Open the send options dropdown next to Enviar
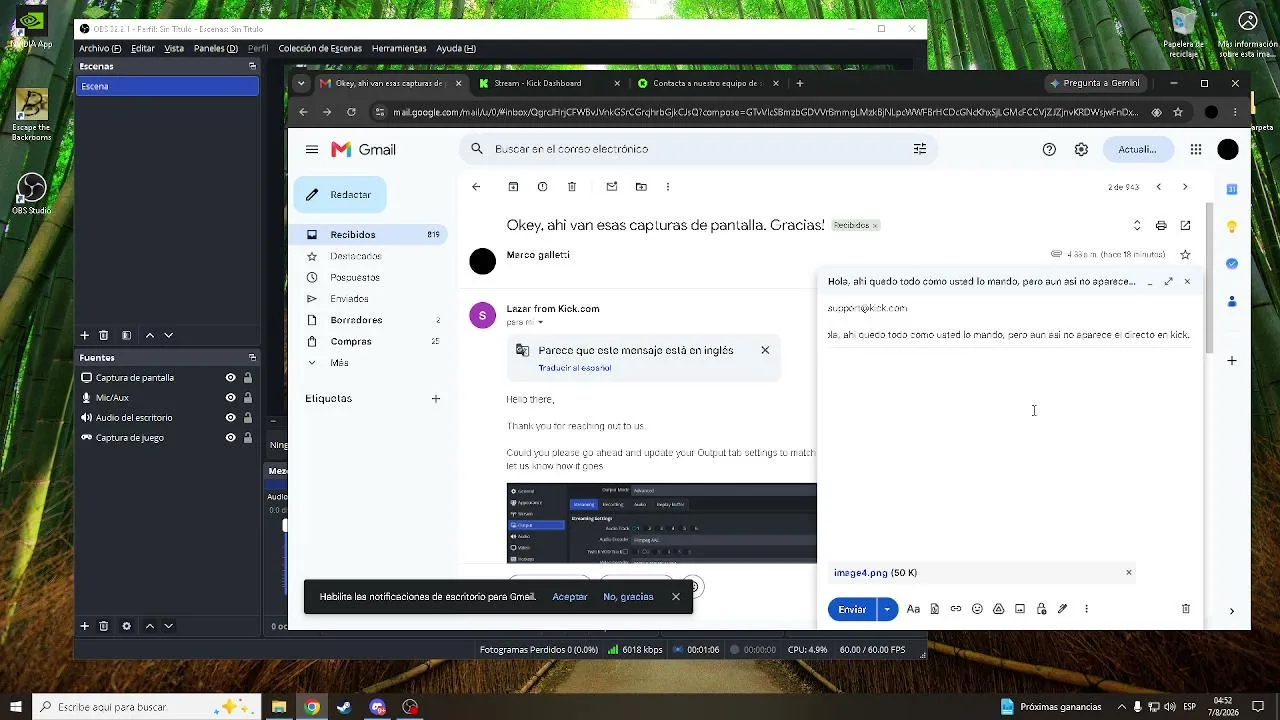 point(887,609)
